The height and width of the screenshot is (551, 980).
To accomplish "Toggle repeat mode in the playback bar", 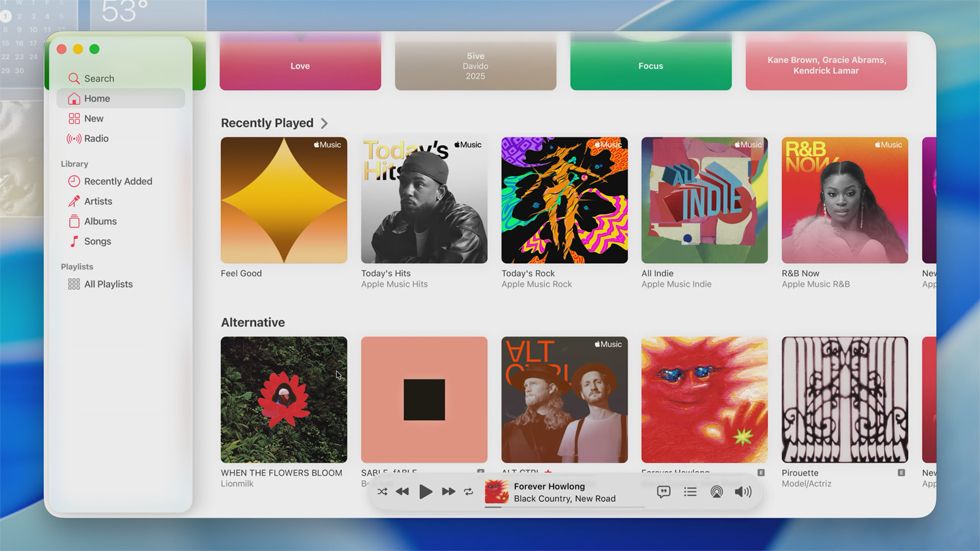I will 468,492.
